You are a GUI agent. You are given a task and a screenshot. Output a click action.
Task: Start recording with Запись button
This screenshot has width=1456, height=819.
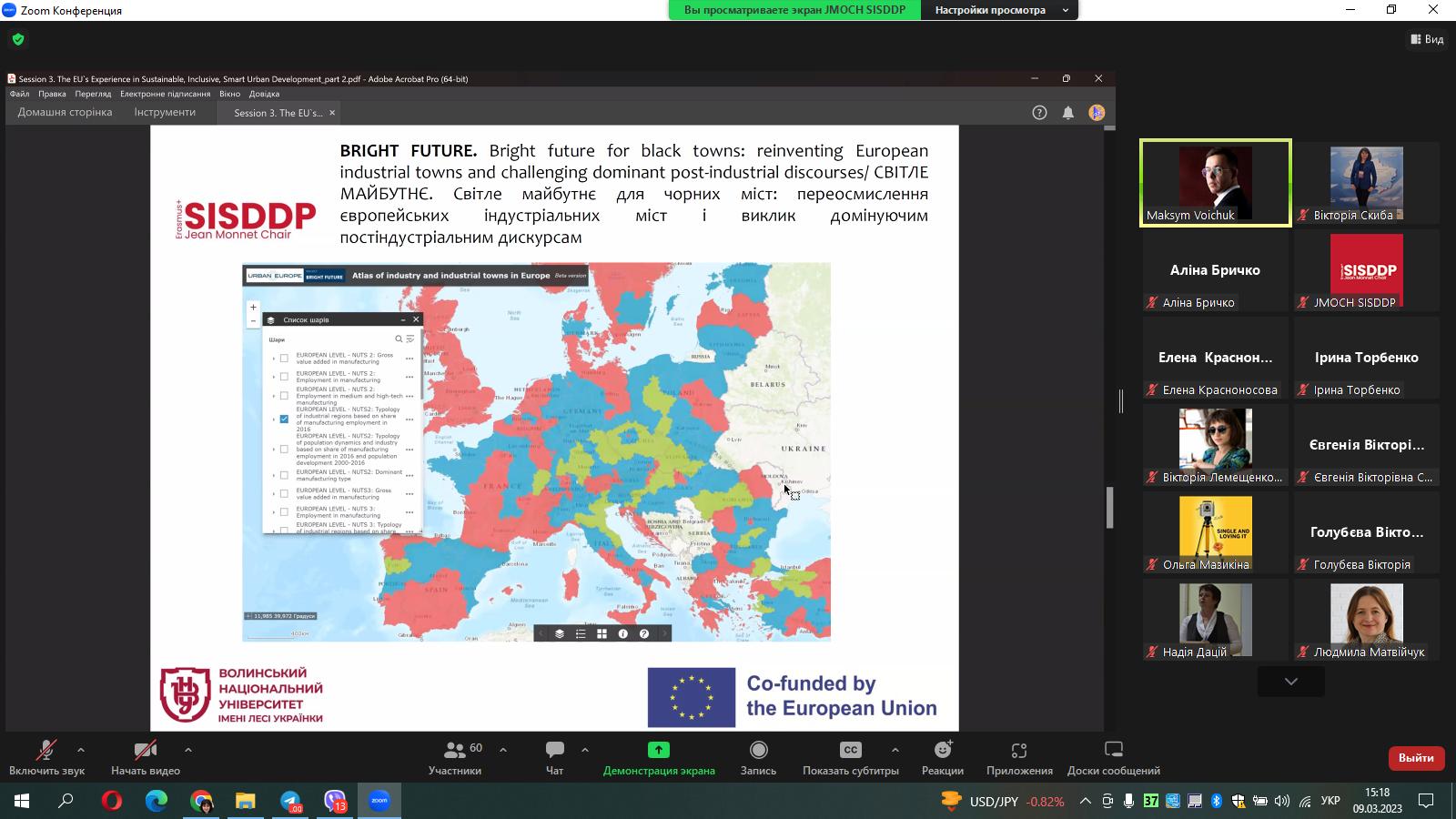click(x=758, y=757)
